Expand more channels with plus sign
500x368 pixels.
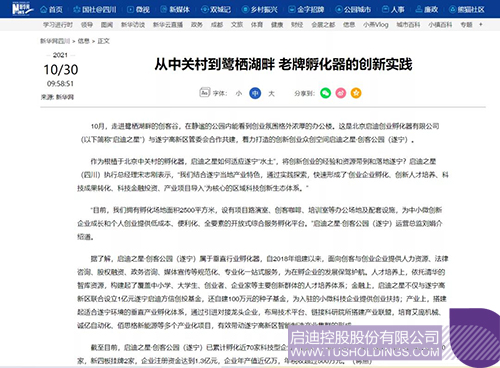tap(481, 24)
